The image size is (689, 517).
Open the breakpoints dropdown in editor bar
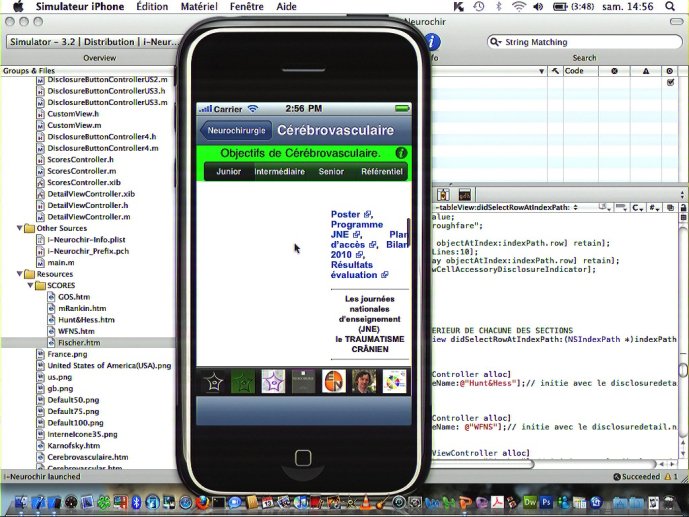[x=621, y=207]
